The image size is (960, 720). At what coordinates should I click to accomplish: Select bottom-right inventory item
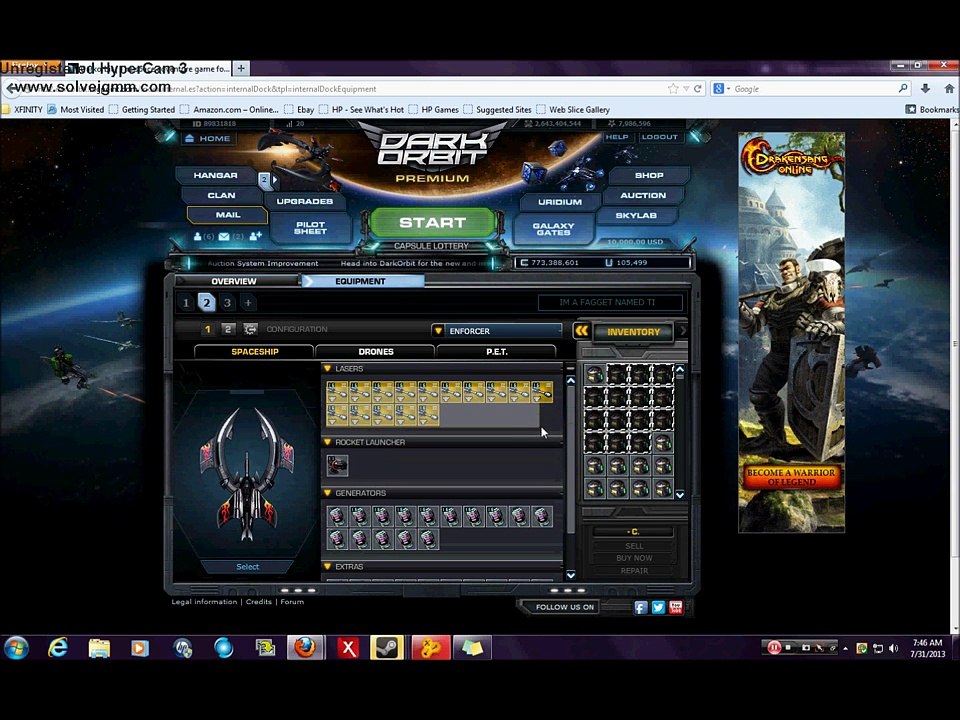(x=663, y=489)
